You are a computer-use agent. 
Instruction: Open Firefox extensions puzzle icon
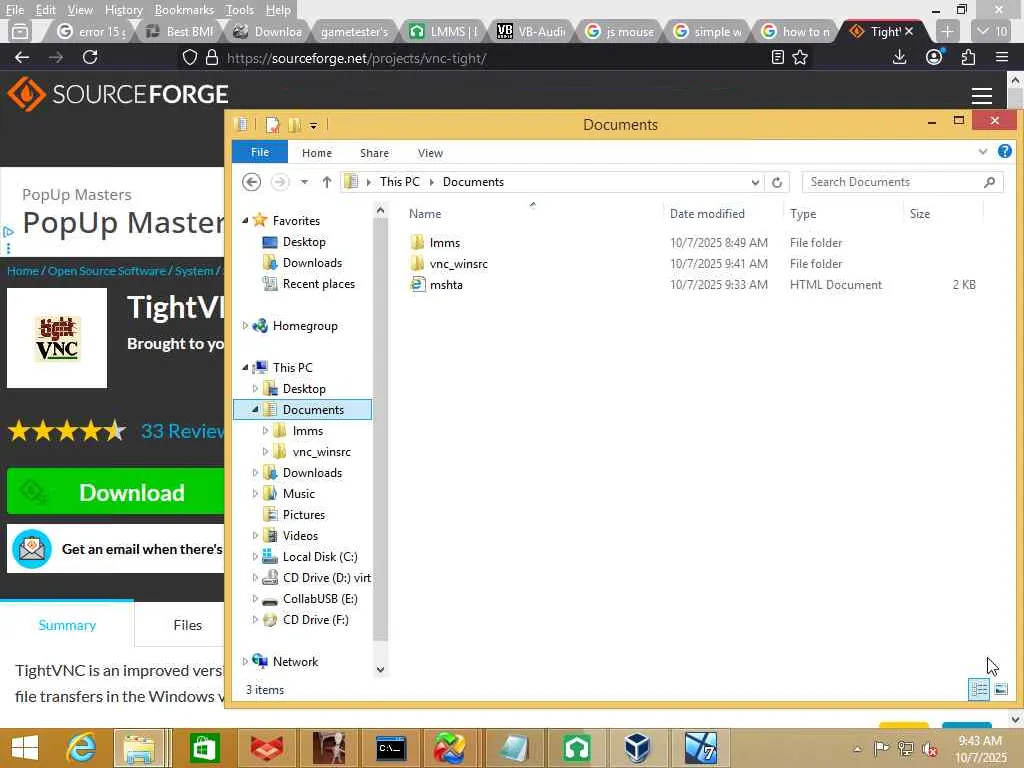[968, 57]
